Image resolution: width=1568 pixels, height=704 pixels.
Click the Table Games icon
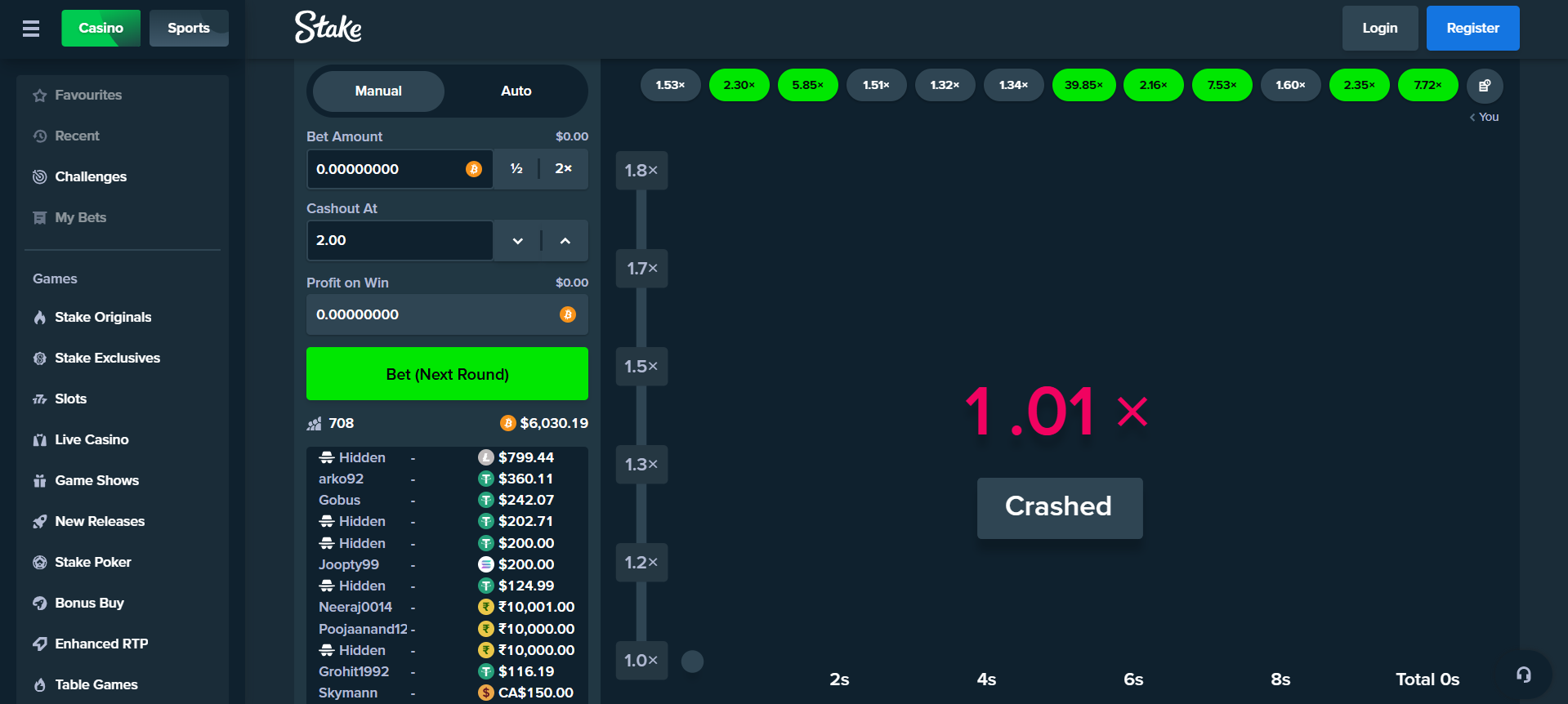click(x=39, y=685)
